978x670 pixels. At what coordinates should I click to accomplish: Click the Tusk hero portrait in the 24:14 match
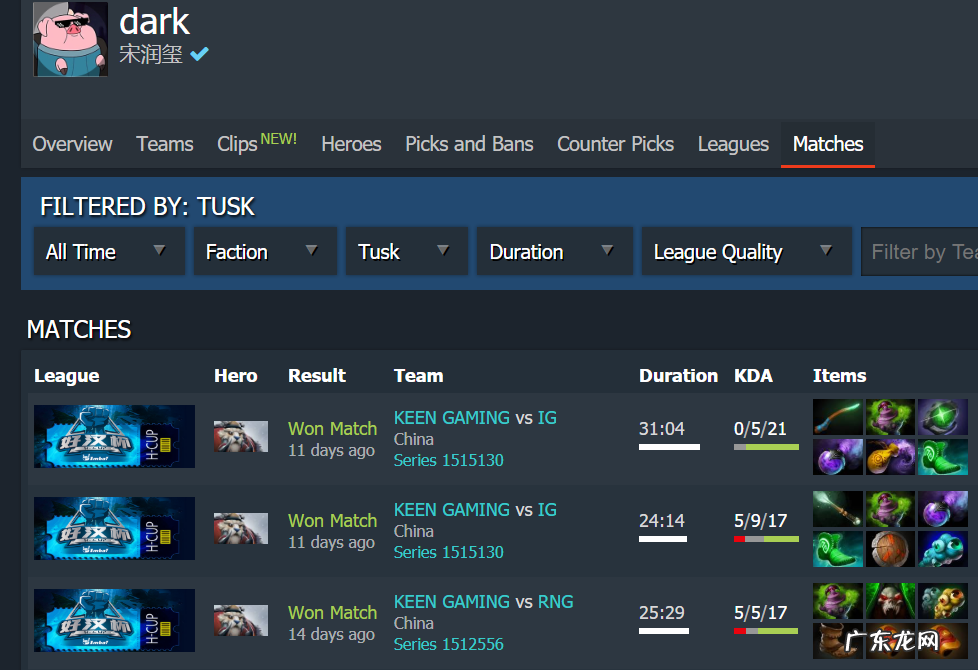241,528
